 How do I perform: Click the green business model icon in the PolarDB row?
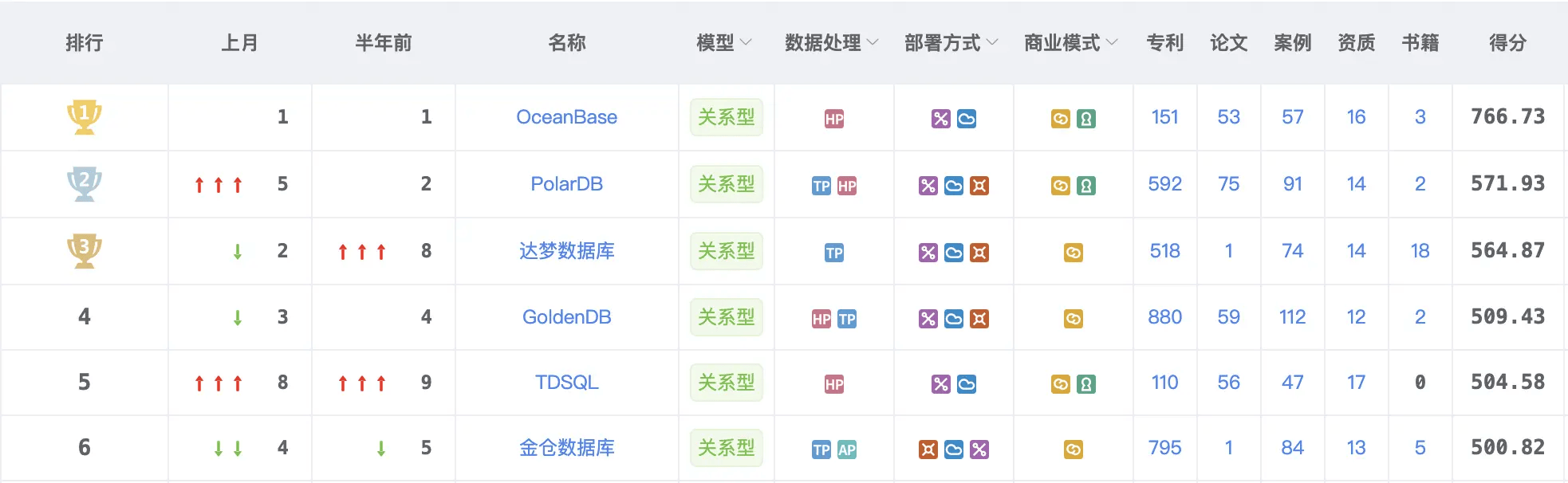coord(1085,186)
